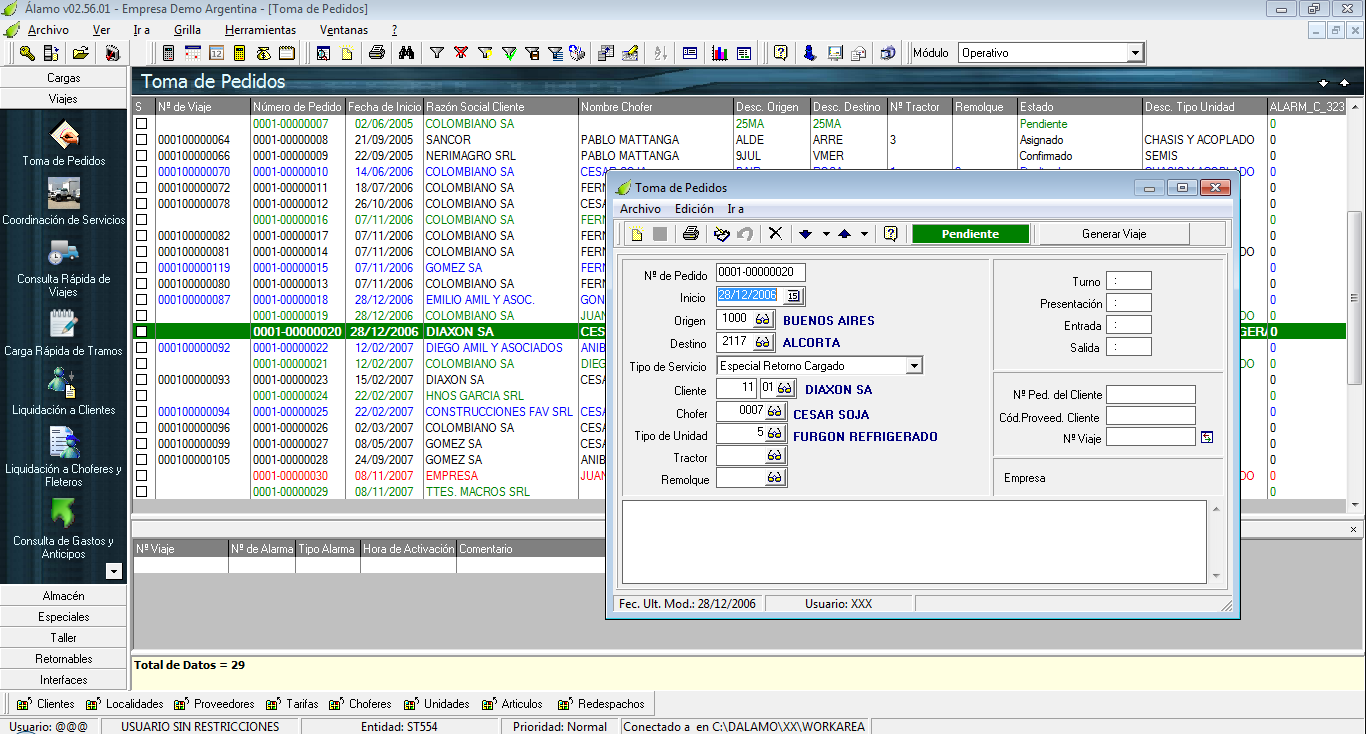Click lookup glasses beside Tractor field

click(776, 456)
